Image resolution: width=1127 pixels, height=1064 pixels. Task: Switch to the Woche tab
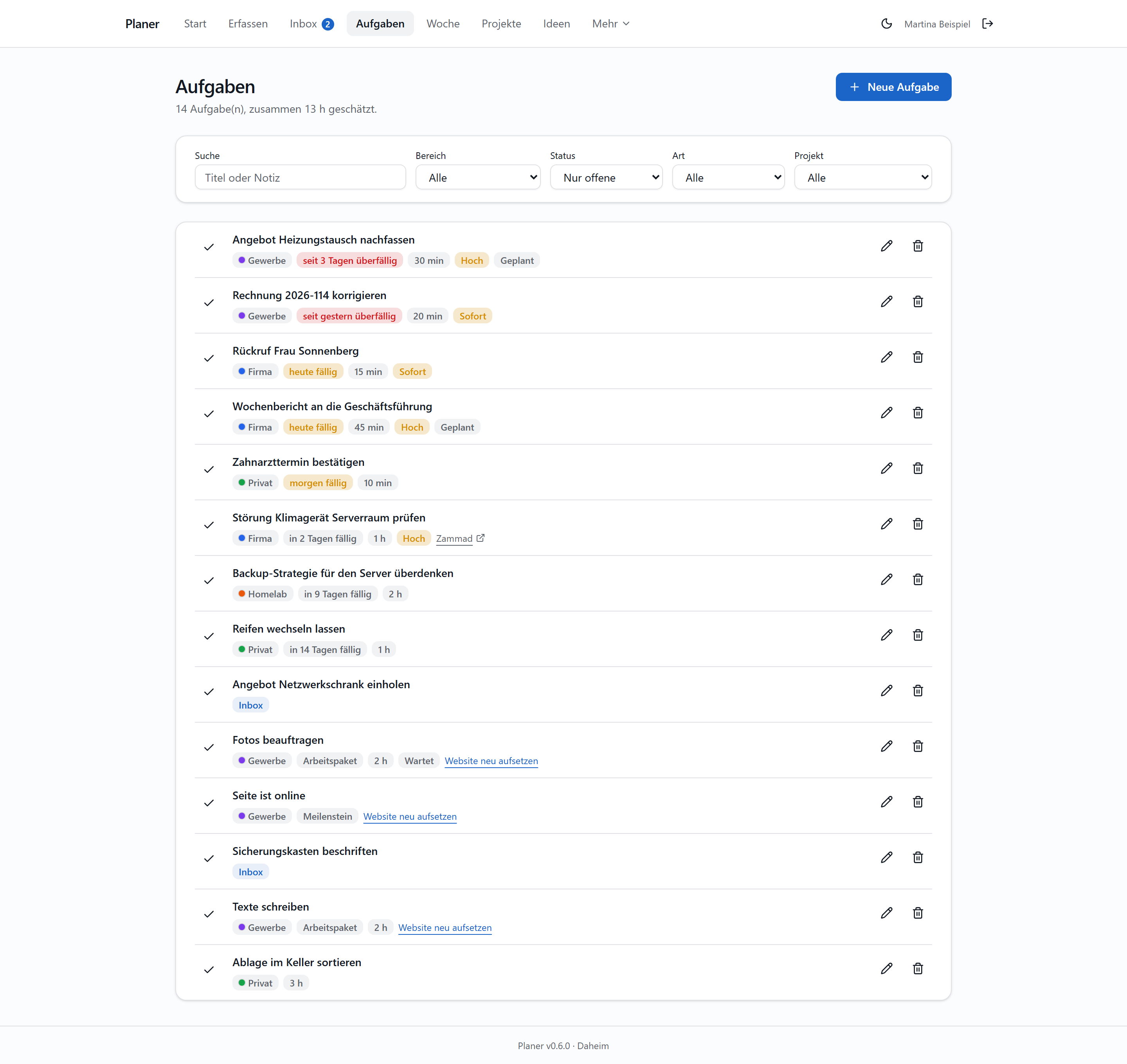[x=443, y=24]
